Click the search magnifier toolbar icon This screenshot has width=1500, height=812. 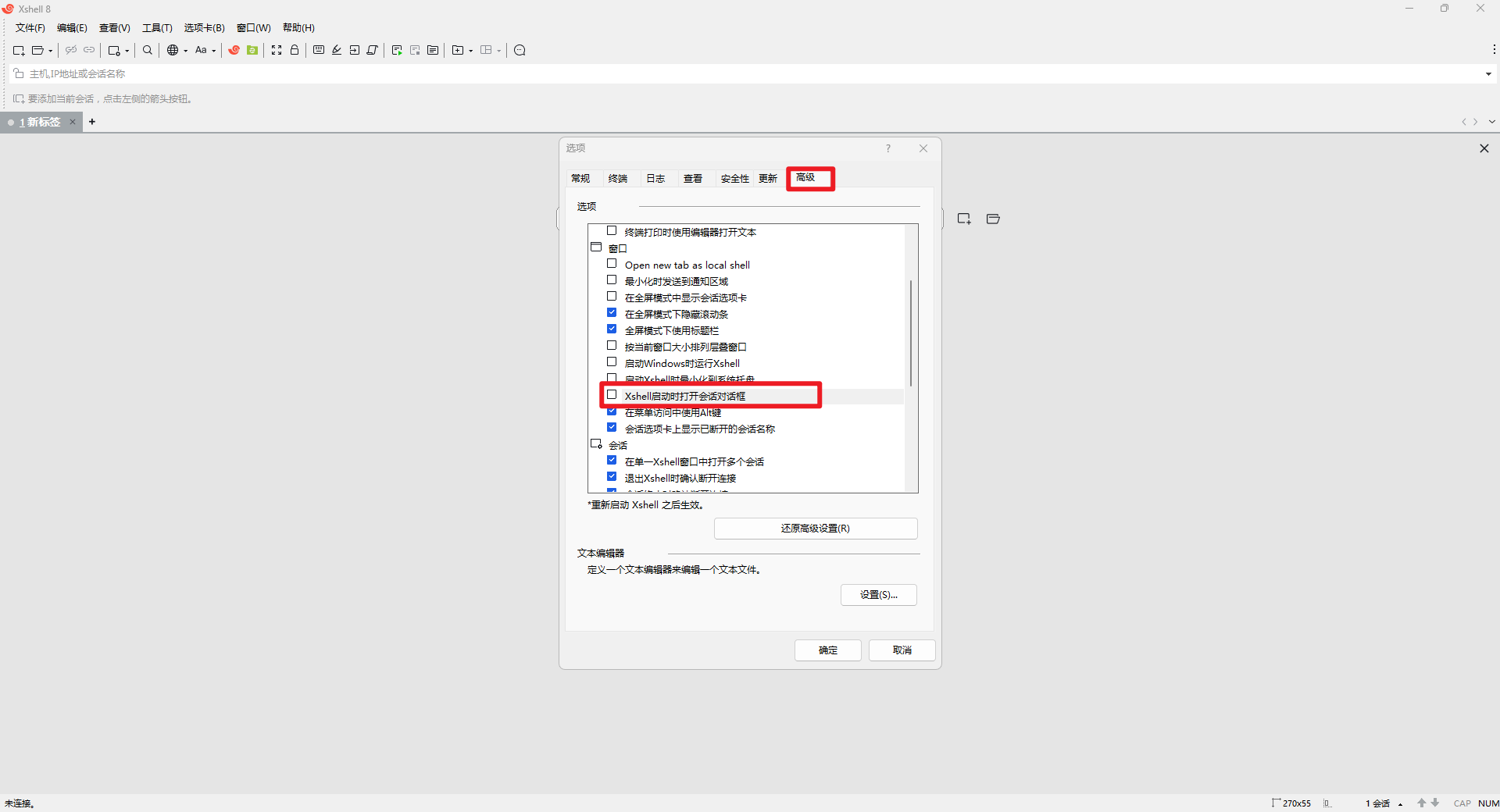[x=148, y=50]
